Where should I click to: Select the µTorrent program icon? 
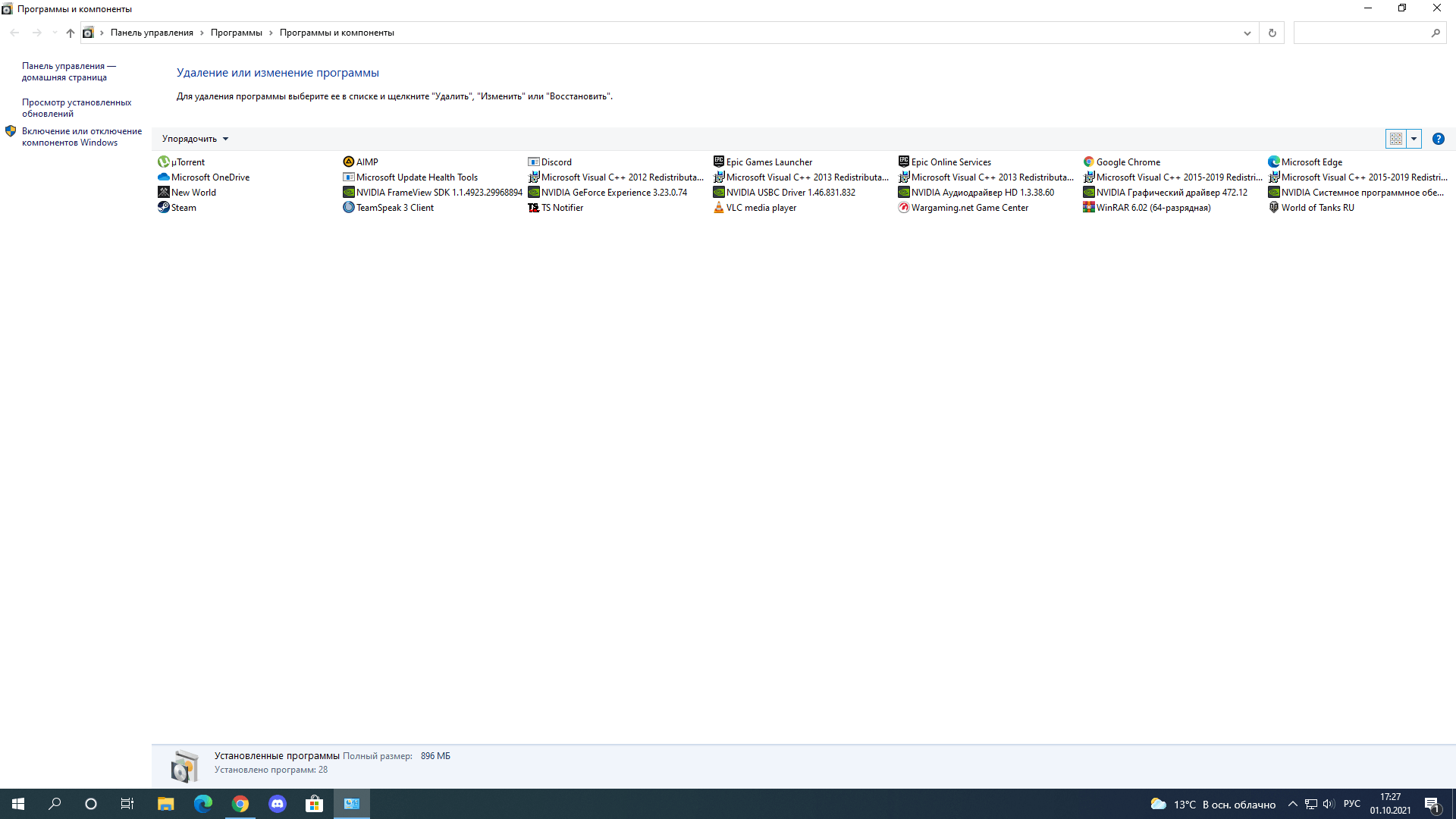click(163, 162)
